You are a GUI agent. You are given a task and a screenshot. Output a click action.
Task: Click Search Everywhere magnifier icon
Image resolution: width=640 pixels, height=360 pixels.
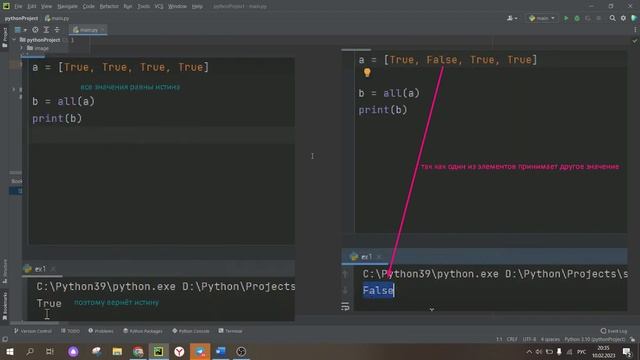pyautogui.click(x=612, y=18)
